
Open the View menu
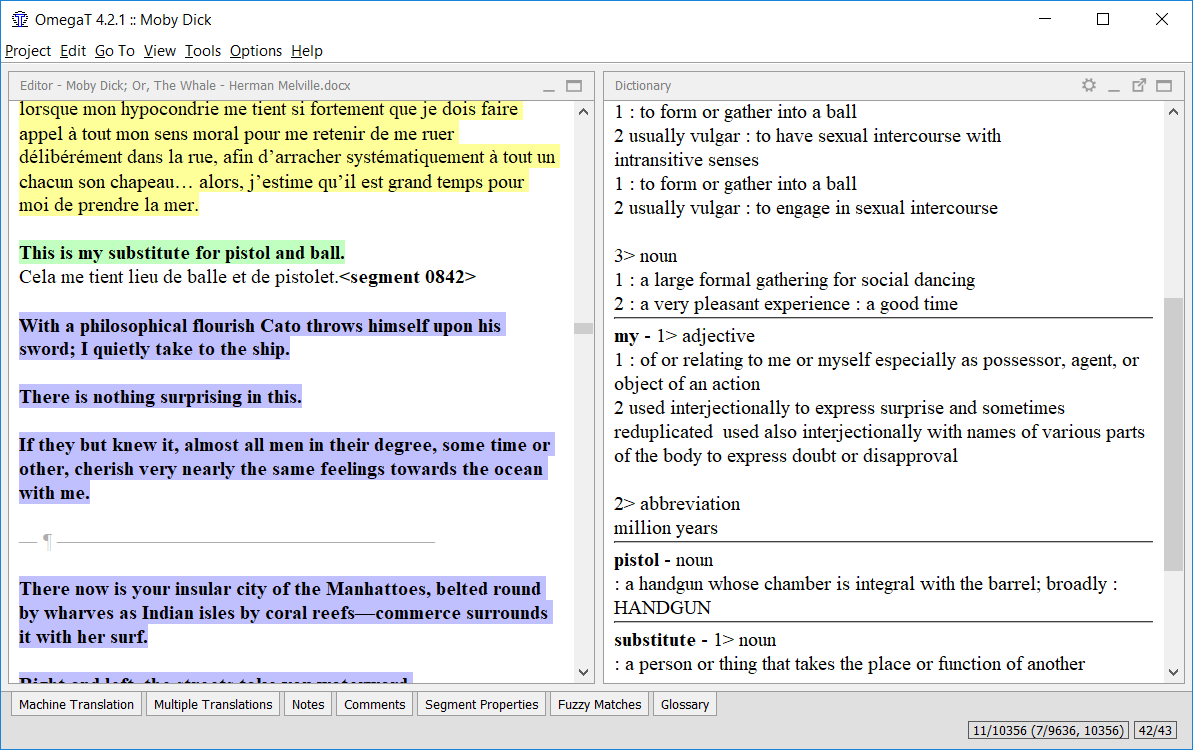point(160,51)
